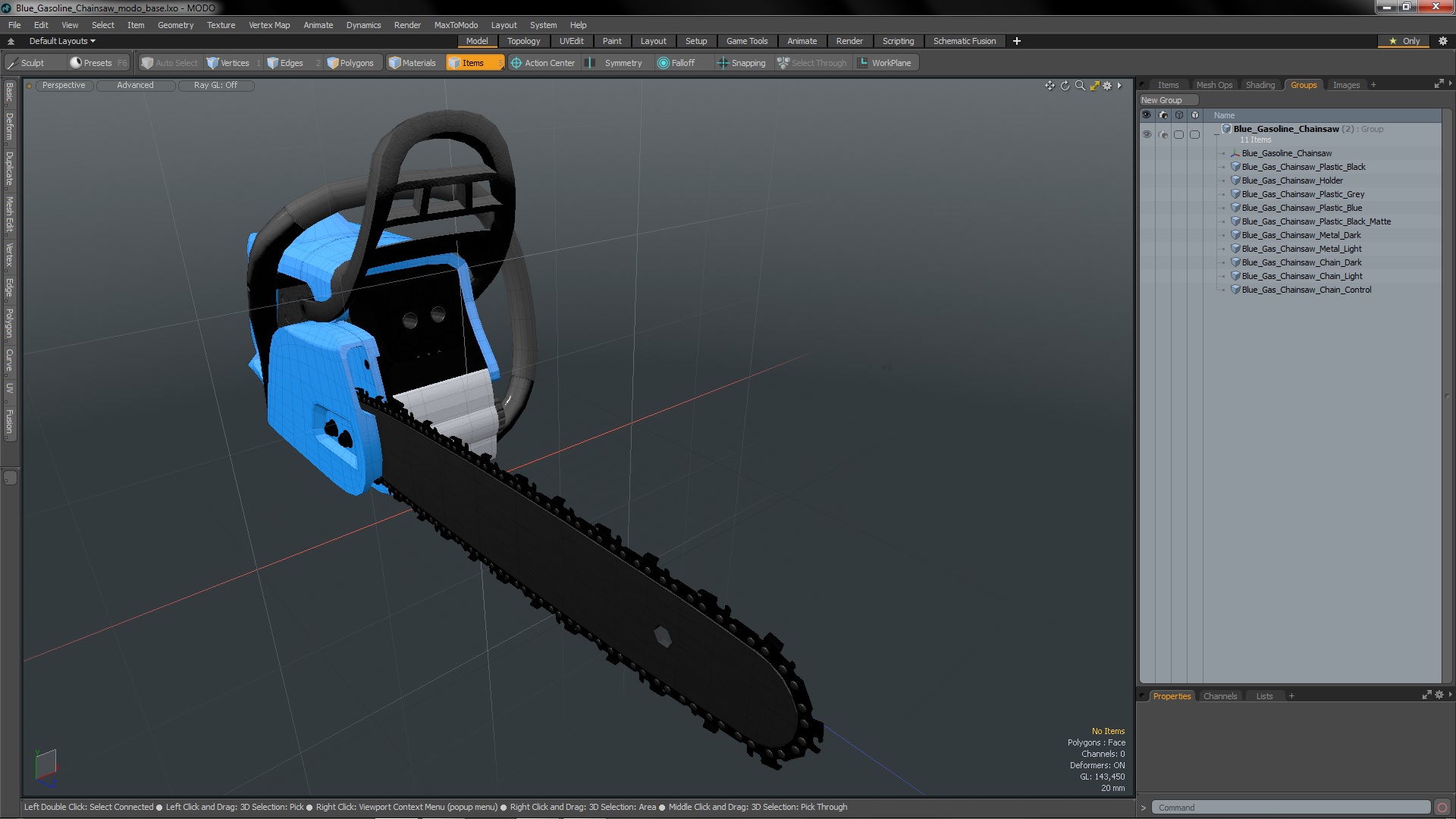Image resolution: width=1456 pixels, height=819 pixels.
Task: Click the yellow maximize viewport arrow icon
Action: click(1094, 86)
